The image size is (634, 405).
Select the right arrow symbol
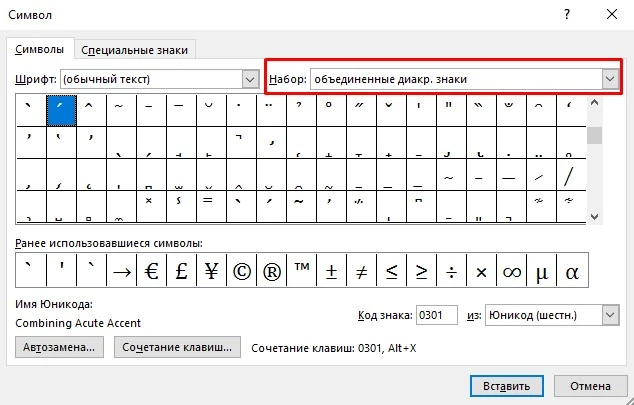pyautogui.click(x=121, y=271)
